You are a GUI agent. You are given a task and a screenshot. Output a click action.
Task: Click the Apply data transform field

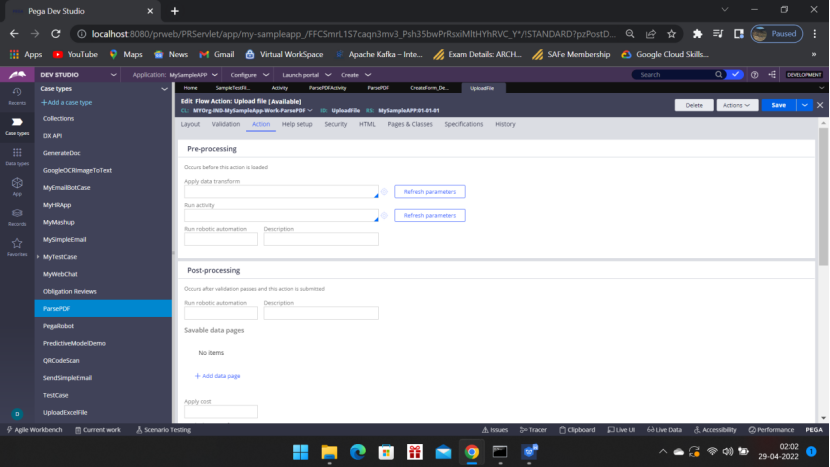click(281, 192)
